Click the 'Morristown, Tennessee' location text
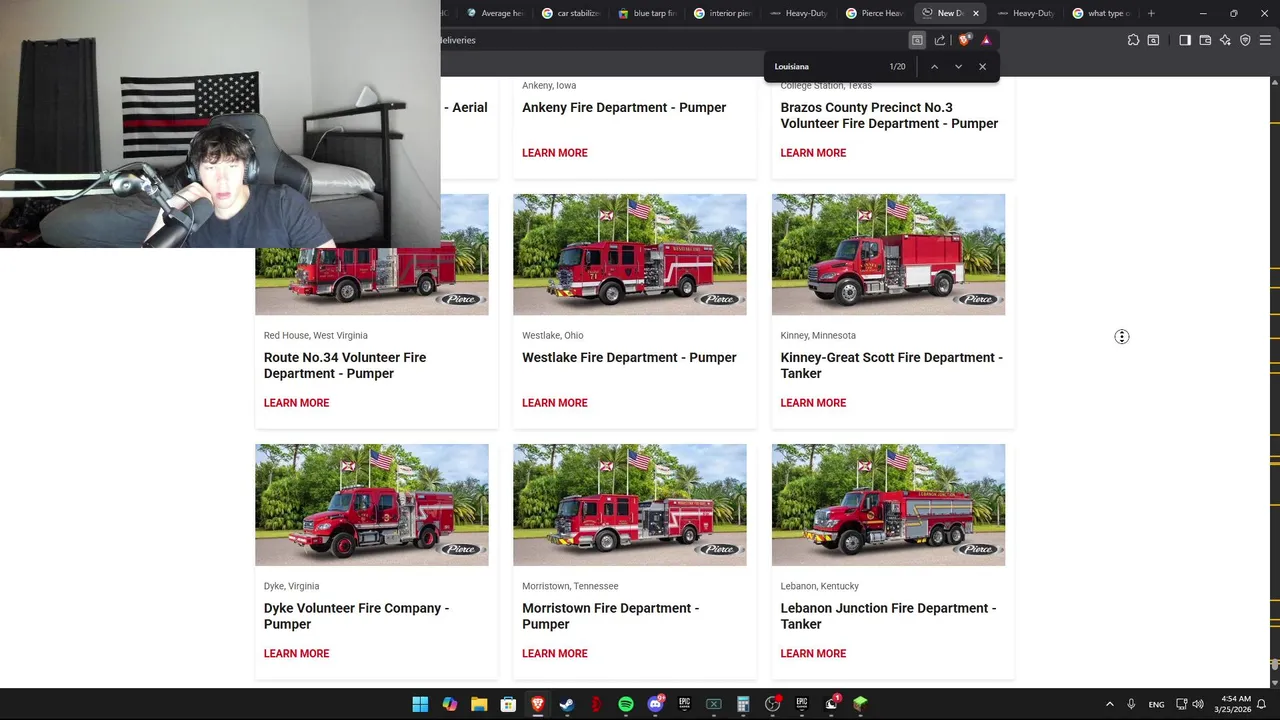This screenshot has width=1280, height=720. [x=570, y=586]
